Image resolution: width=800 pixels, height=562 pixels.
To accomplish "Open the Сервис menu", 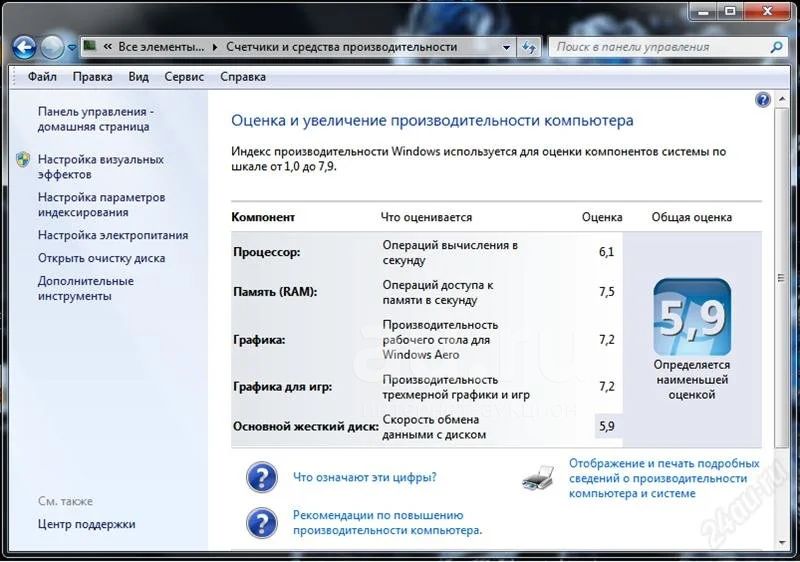I will [x=184, y=77].
